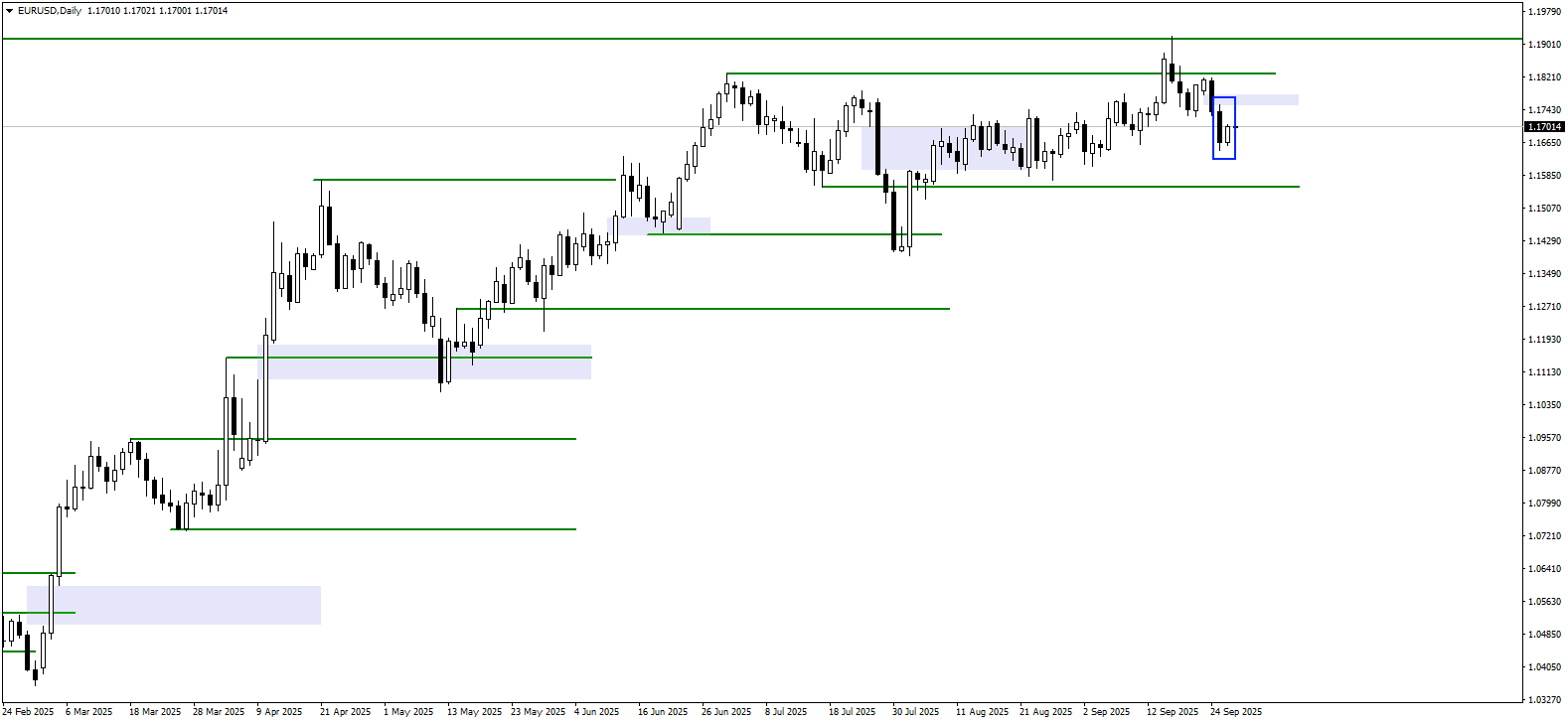This screenshot has height=723, width=1568.
Task: Click the 23 May 2025 date label
Action: point(538,712)
